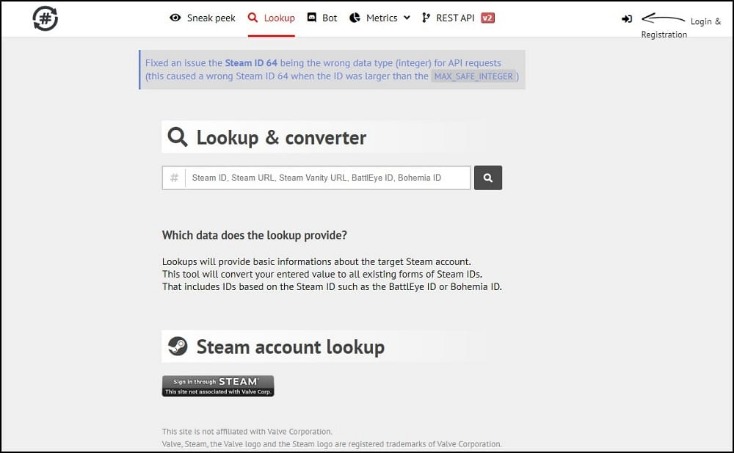734x453 pixels.
Task: Click the login sign-in icon
Action: pos(627,19)
